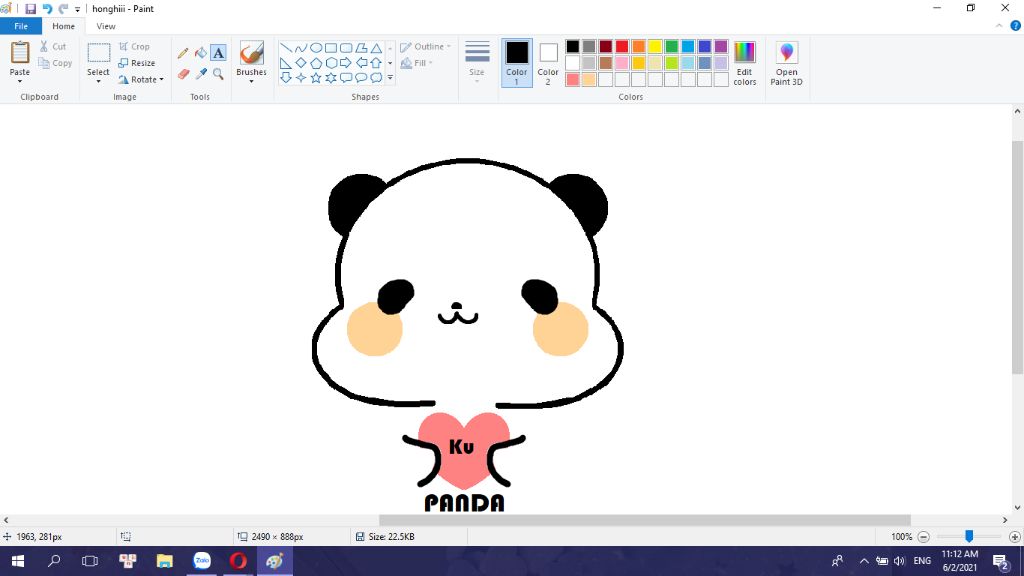Screen dimensions: 1024x576
Task: Open the Windows Start menu
Action: tap(18, 561)
